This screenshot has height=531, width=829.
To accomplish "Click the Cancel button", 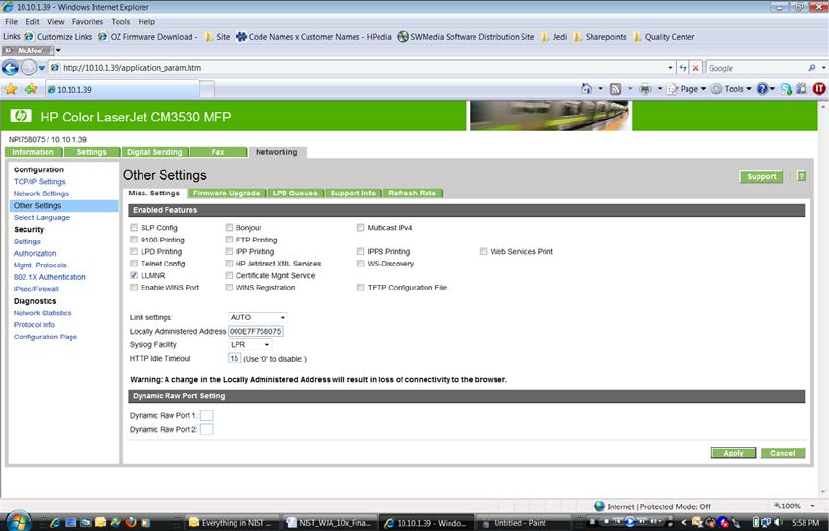I will point(783,453).
